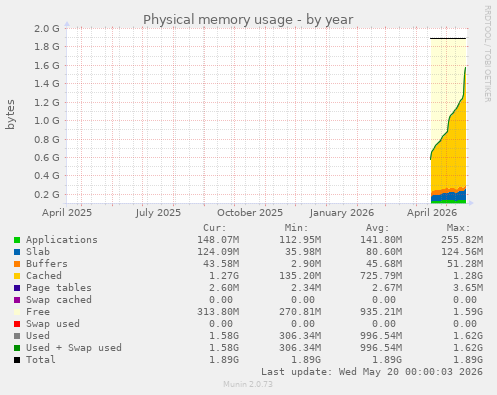
Task: Click Buffers average value 45.68M
Action: point(384,264)
